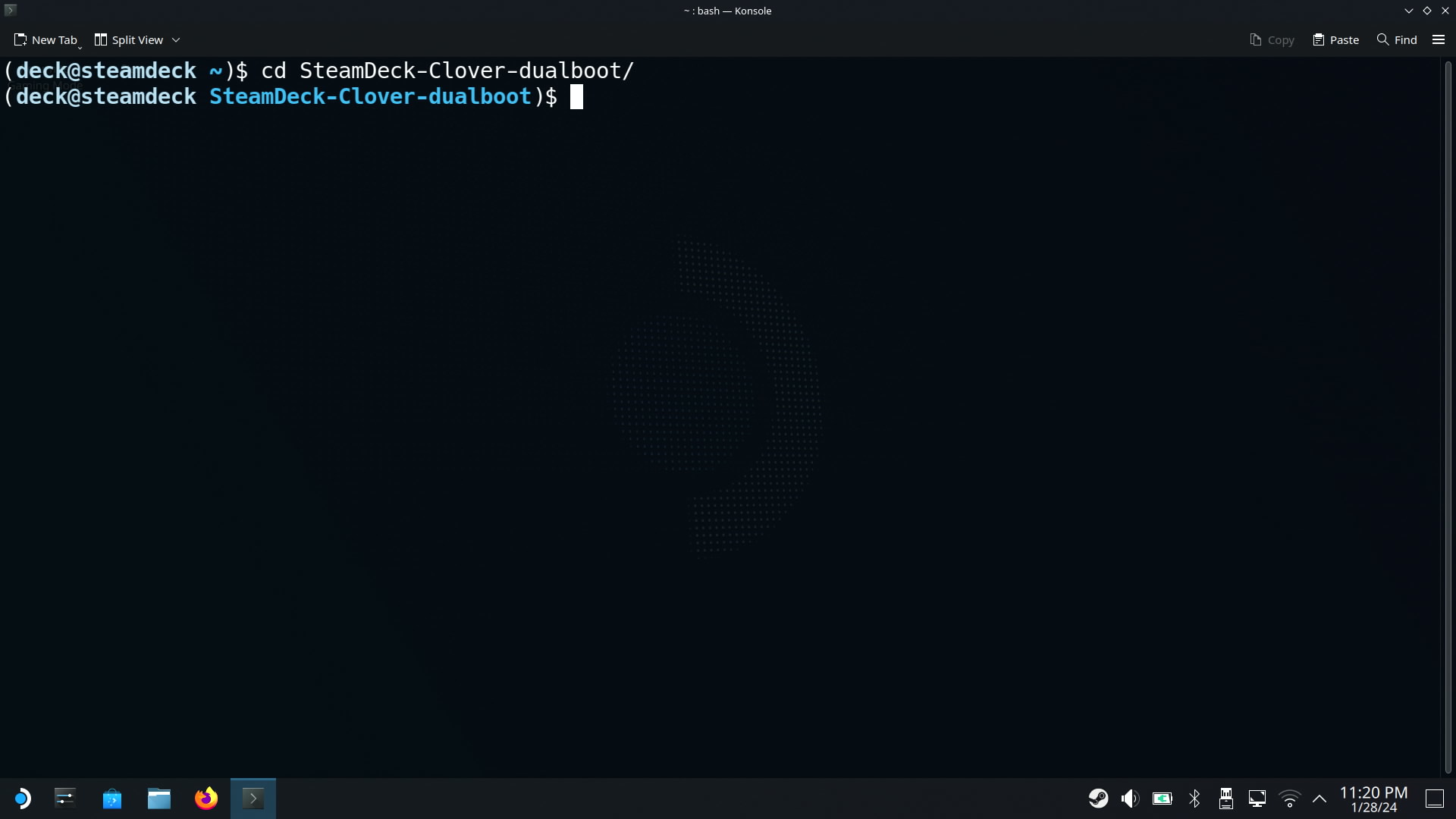Click the battery status tray icon
The image size is (1456, 819).
(x=1162, y=799)
